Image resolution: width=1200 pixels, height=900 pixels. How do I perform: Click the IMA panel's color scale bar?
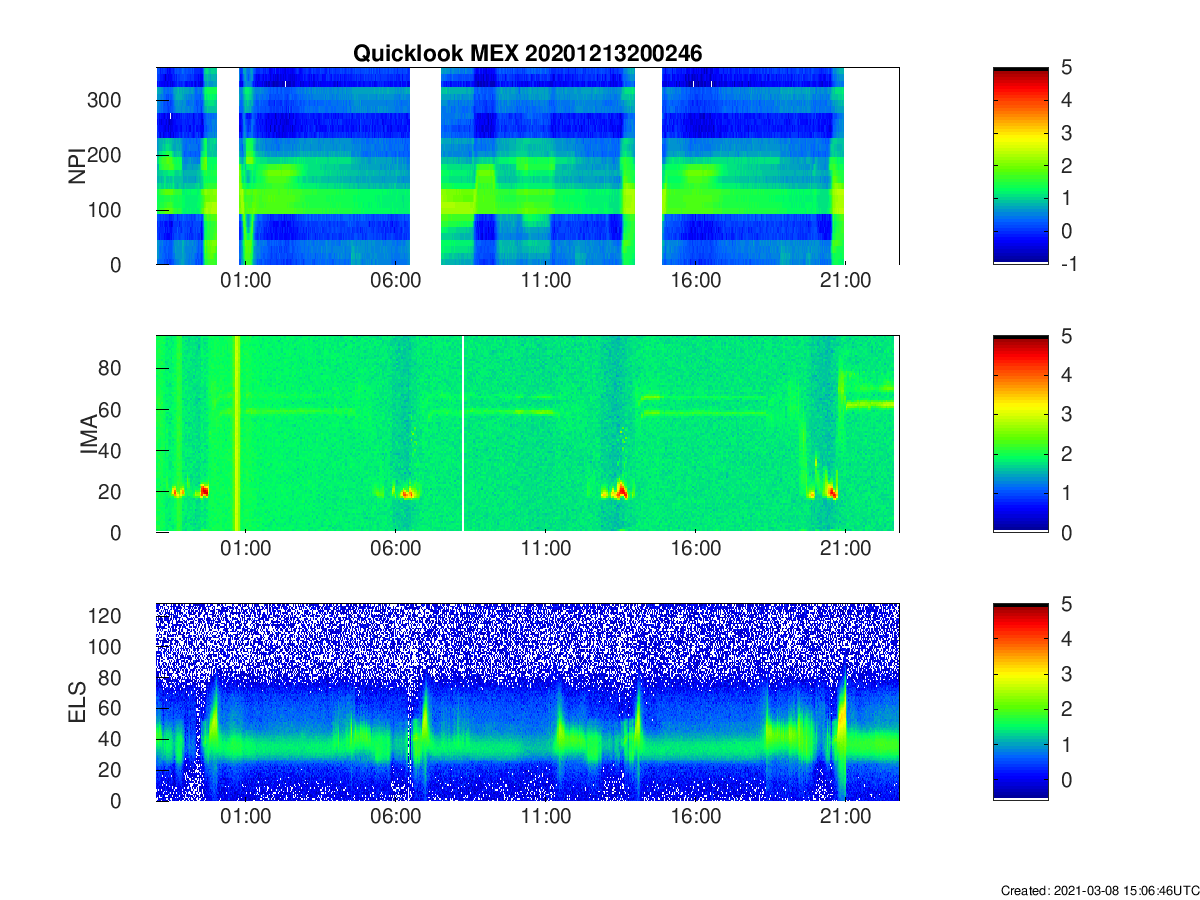(1021, 434)
